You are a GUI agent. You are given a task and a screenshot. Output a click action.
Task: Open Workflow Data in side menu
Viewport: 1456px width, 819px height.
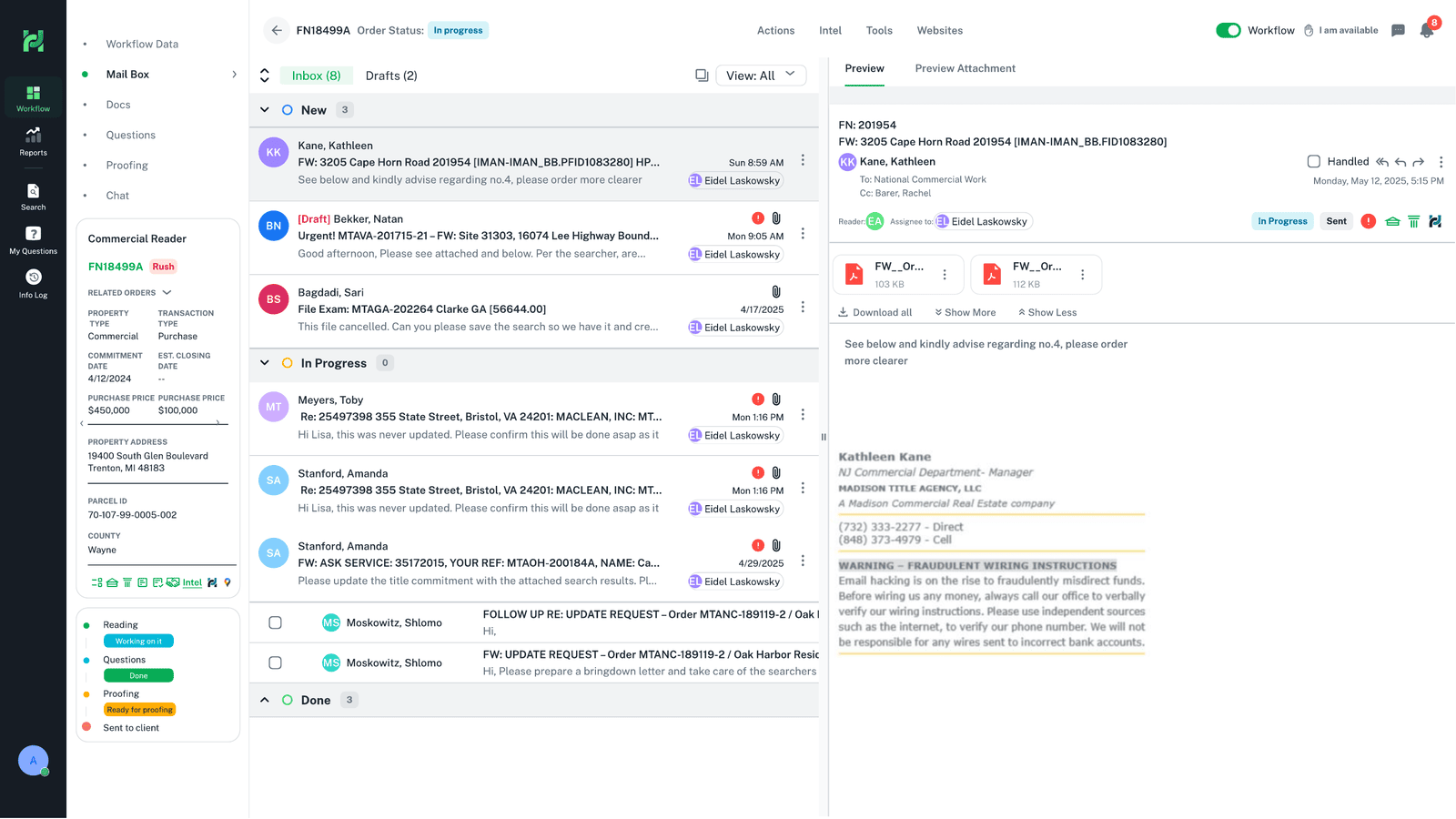pos(142,44)
